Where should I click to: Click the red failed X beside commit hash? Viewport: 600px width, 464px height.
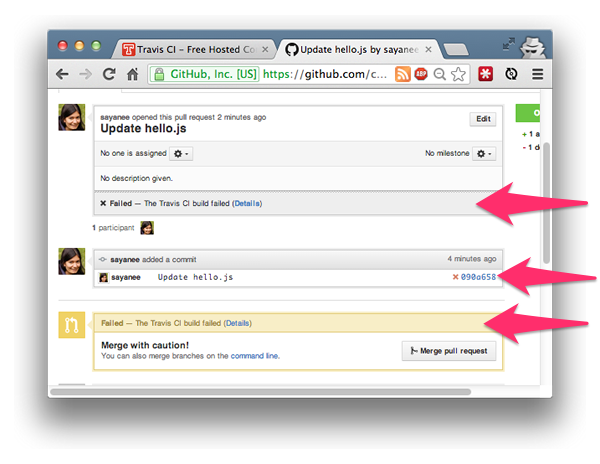(455, 277)
